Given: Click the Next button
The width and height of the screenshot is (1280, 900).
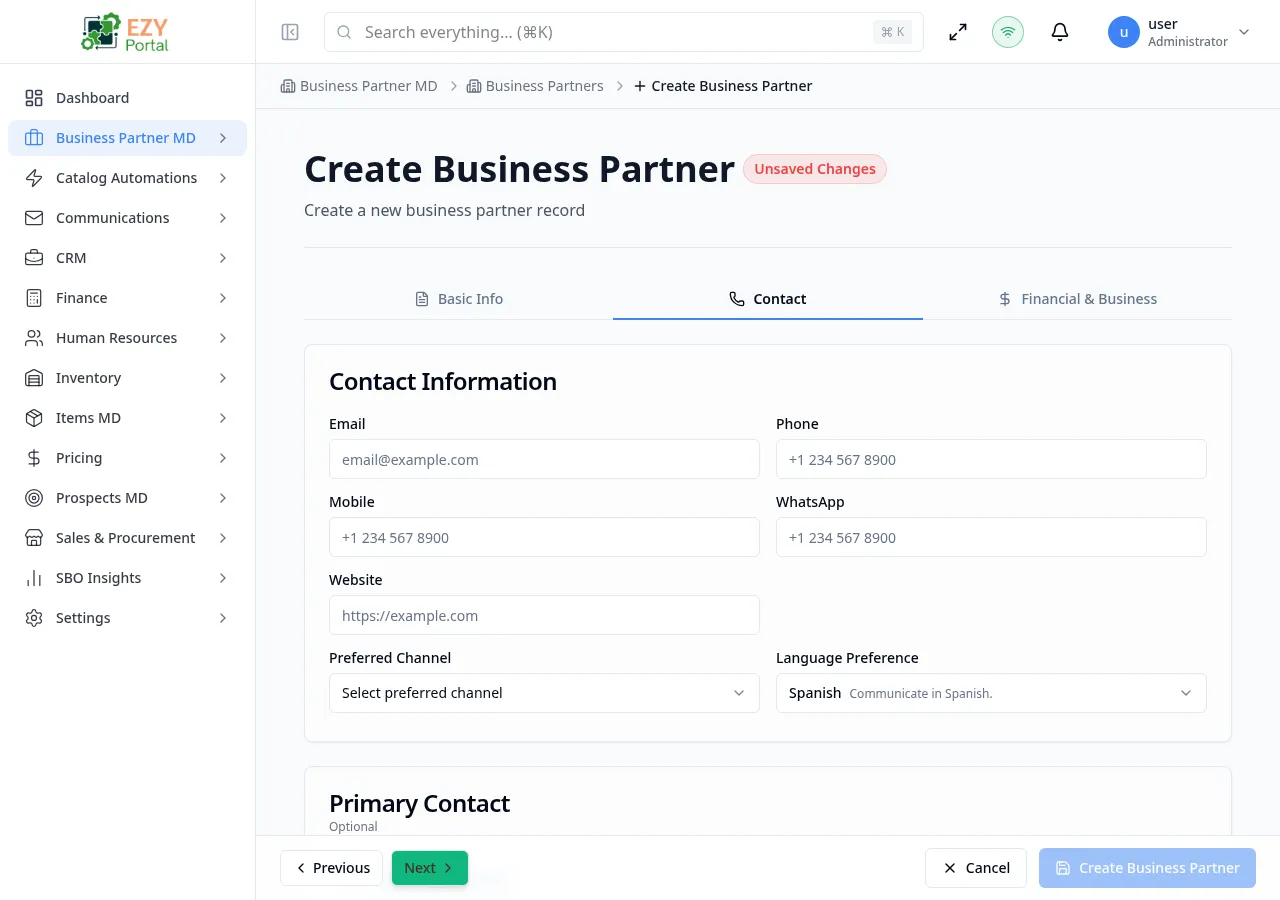Looking at the screenshot, I should [x=429, y=867].
